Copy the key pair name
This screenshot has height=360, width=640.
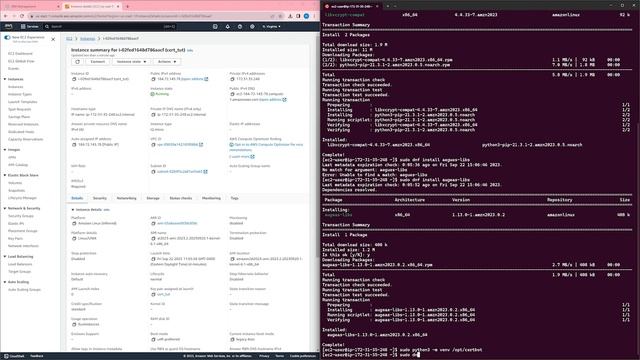tap(153, 294)
